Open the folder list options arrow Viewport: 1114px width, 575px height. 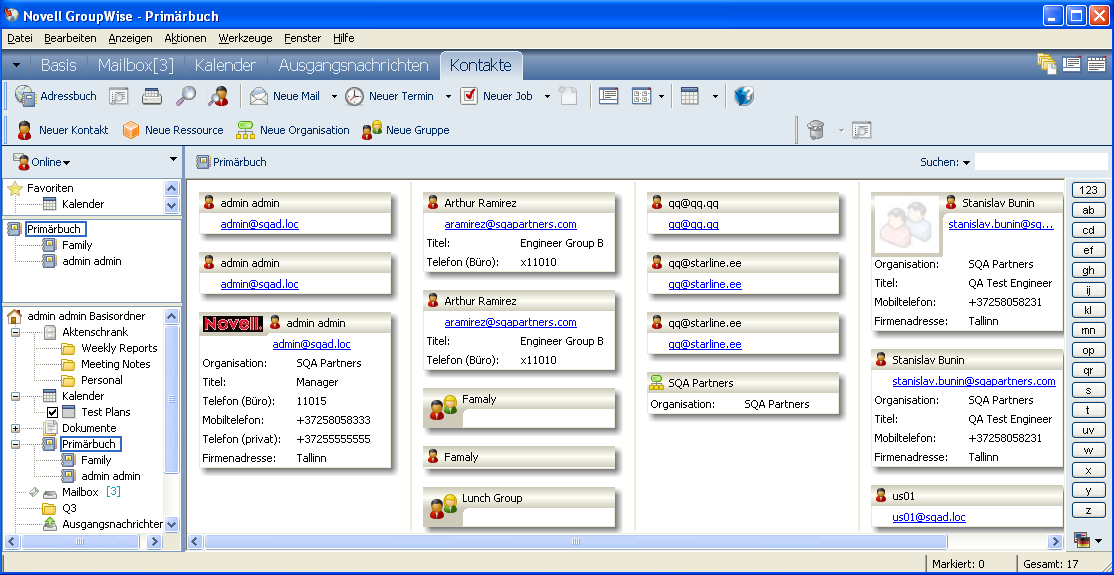click(x=173, y=159)
